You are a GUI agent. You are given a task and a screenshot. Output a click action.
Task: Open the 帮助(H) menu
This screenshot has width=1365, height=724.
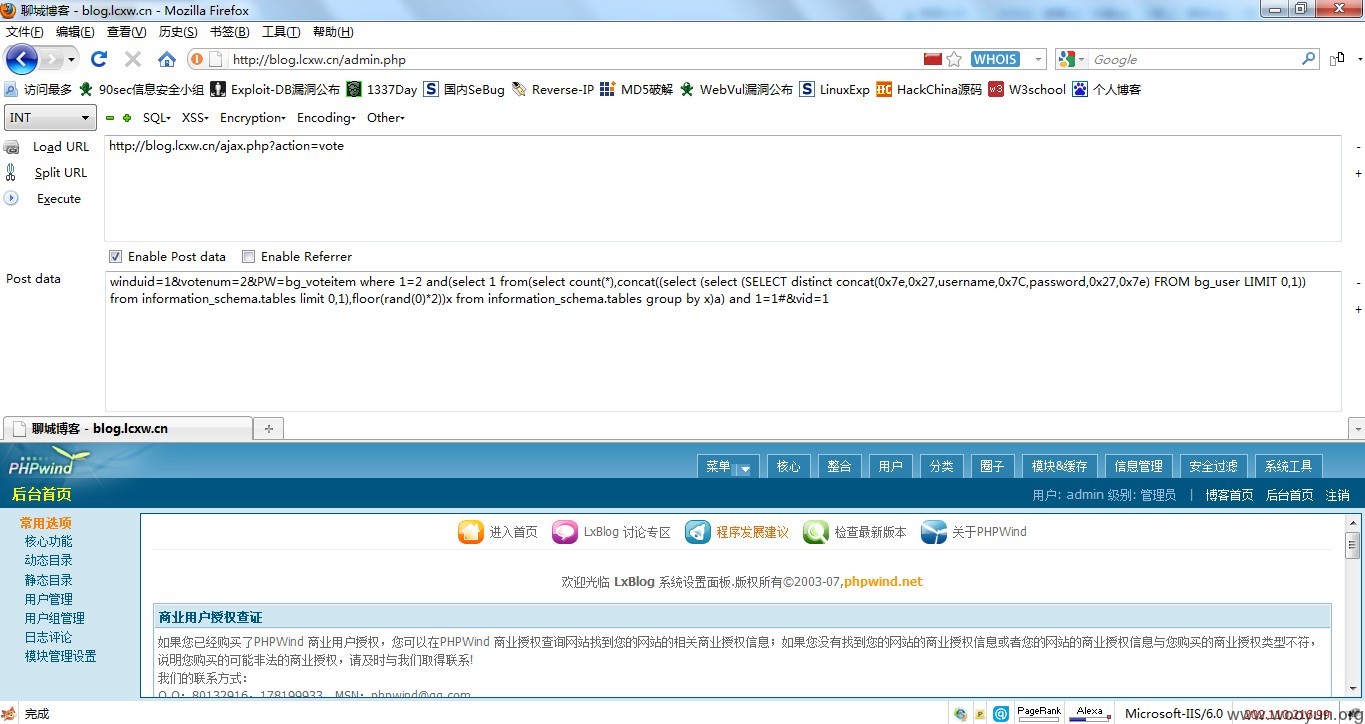pyautogui.click(x=333, y=32)
